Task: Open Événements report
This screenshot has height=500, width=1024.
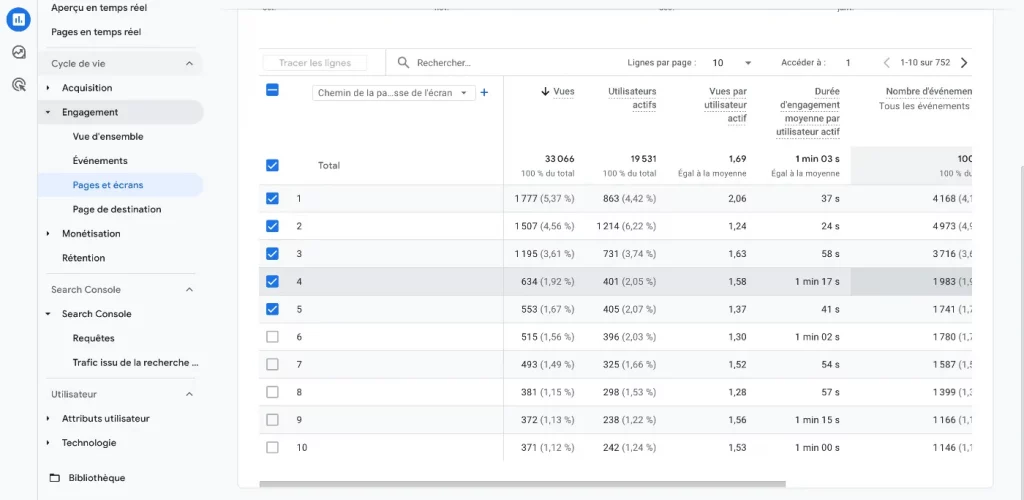Action: coord(100,161)
